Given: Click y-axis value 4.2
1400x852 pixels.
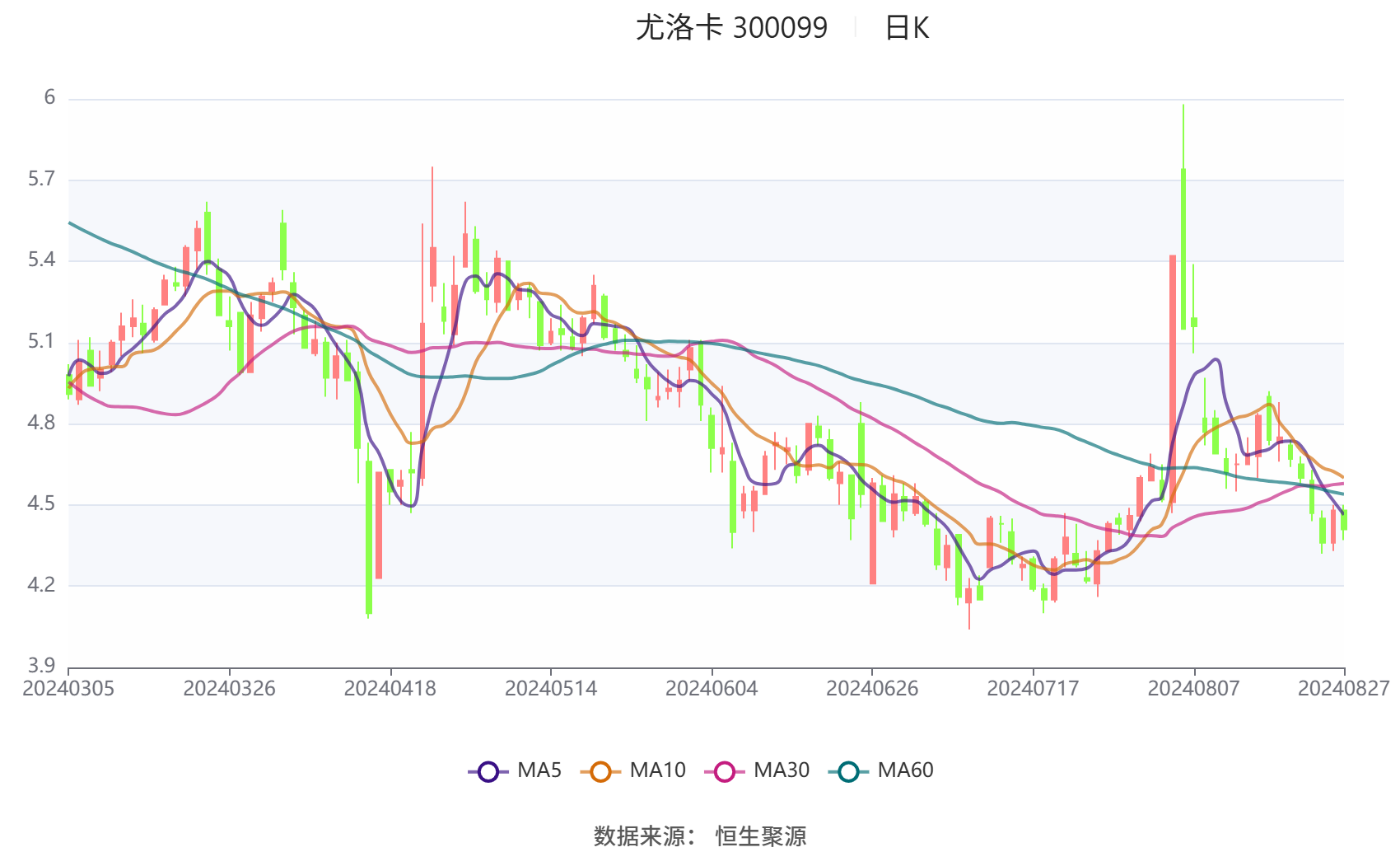Looking at the screenshot, I should pyautogui.click(x=42, y=585).
